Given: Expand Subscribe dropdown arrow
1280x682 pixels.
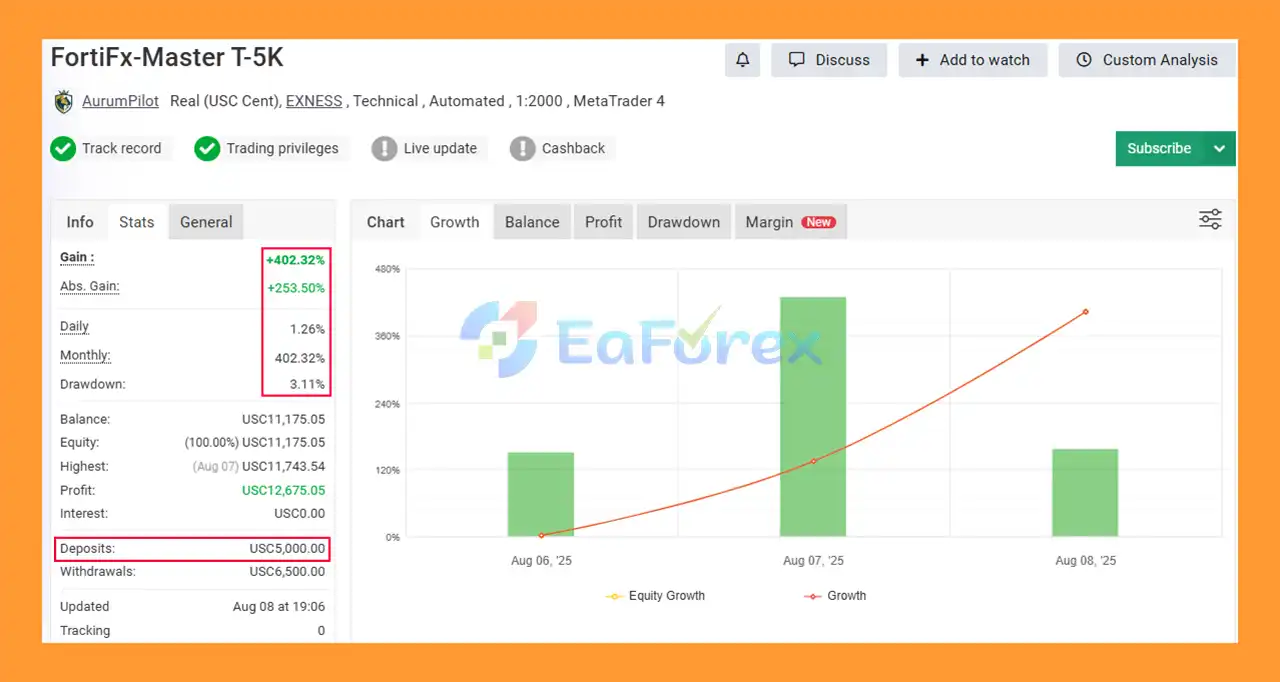Looking at the screenshot, I should [x=1219, y=149].
